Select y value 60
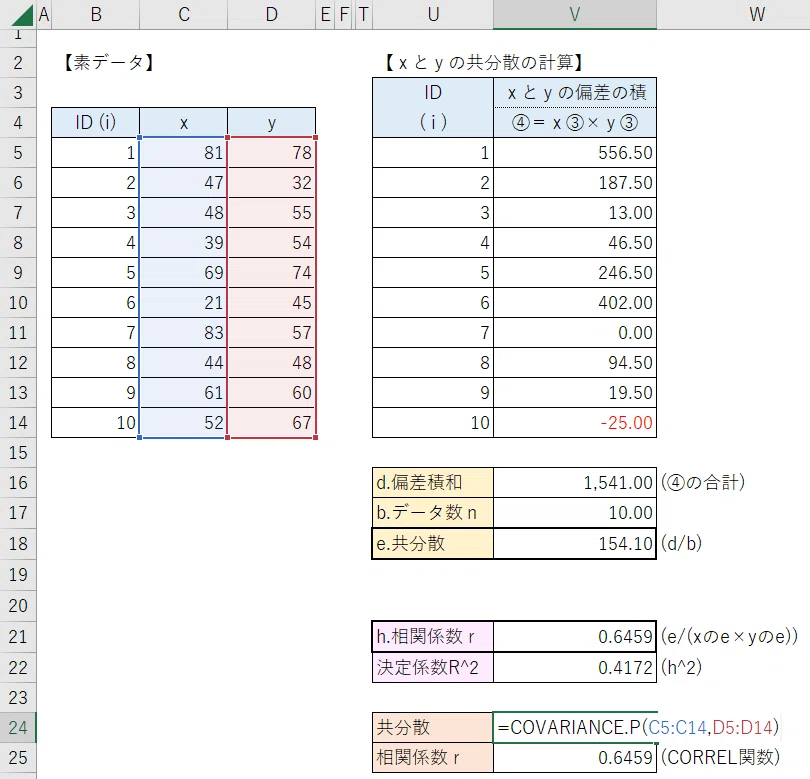Image resolution: width=810 pixels, height=779 pixels. [272, 392]
